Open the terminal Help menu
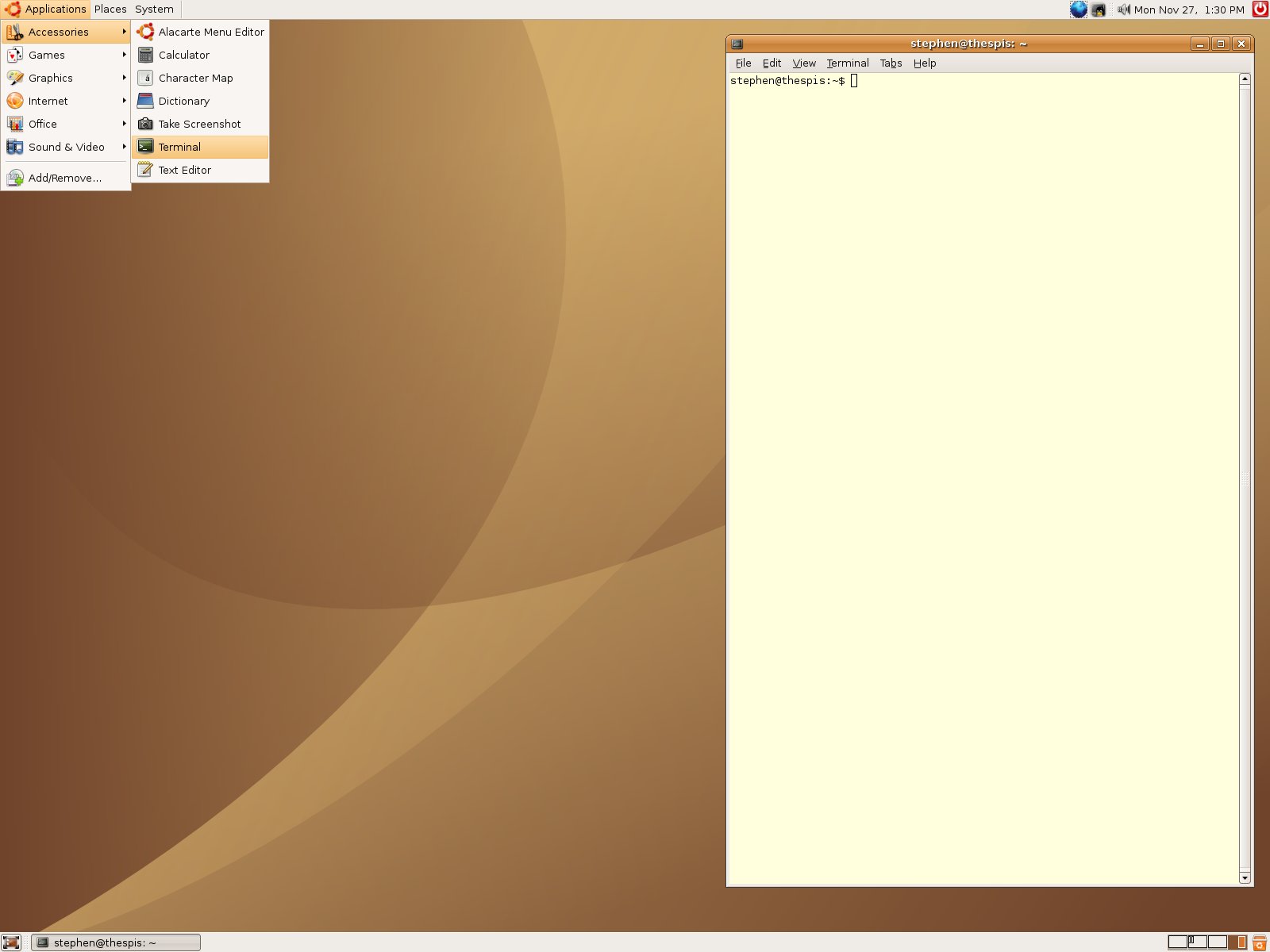Image resolution: width=1270 pixels, height=952 pixels. (925, 63)
